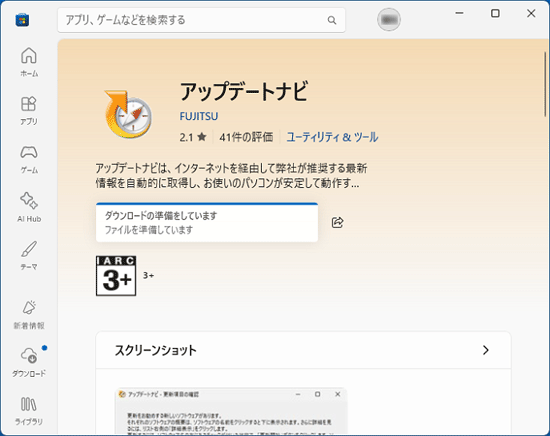Go to ホーム in sidebar

pos(29,62)
